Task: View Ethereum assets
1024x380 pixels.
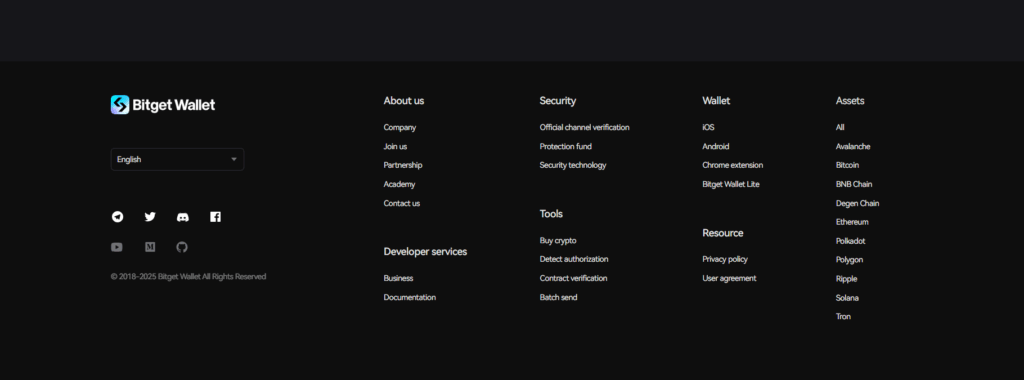Action: (852, 222)
